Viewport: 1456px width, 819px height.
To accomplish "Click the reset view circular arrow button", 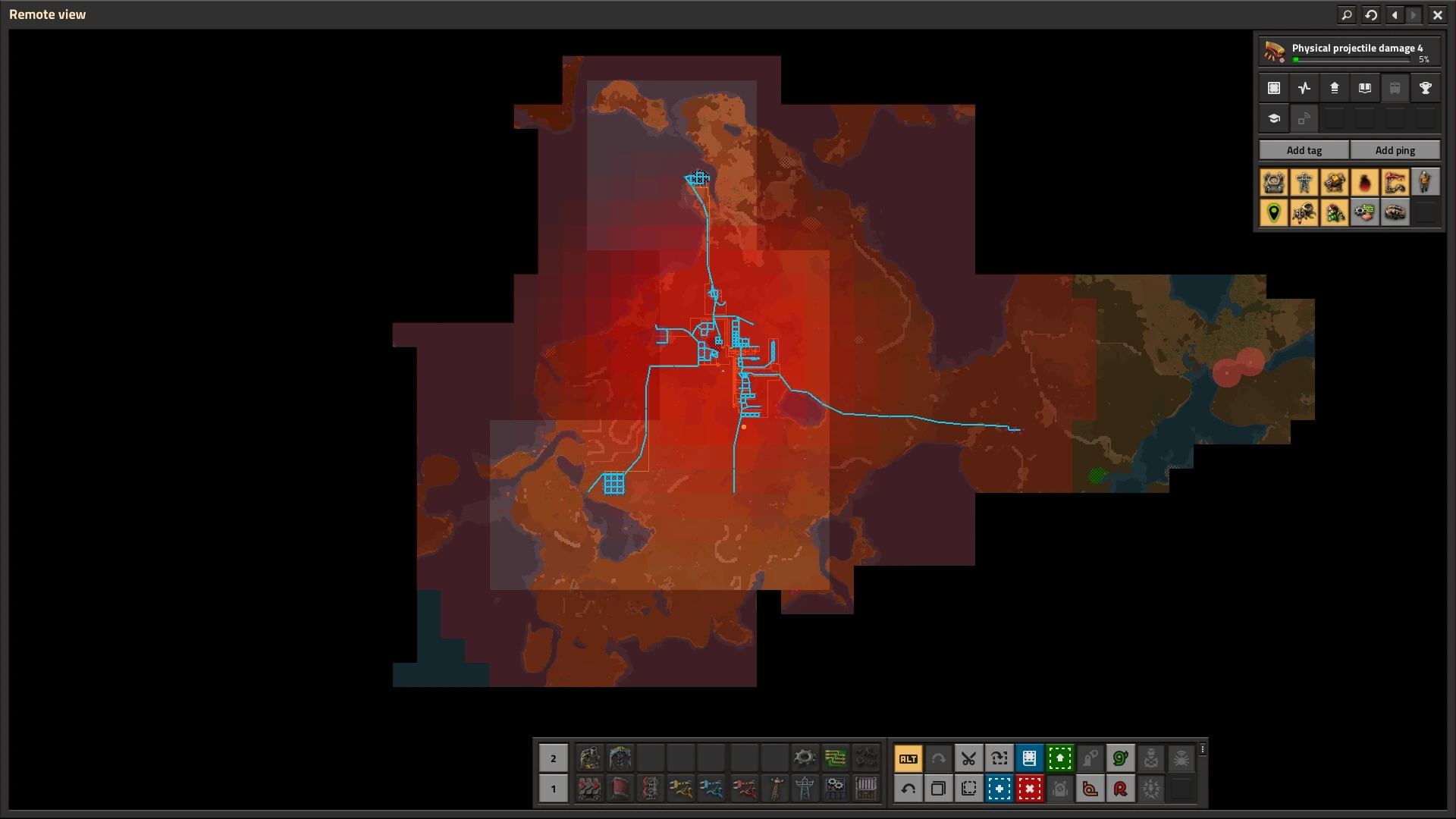I will (1371, 14).
